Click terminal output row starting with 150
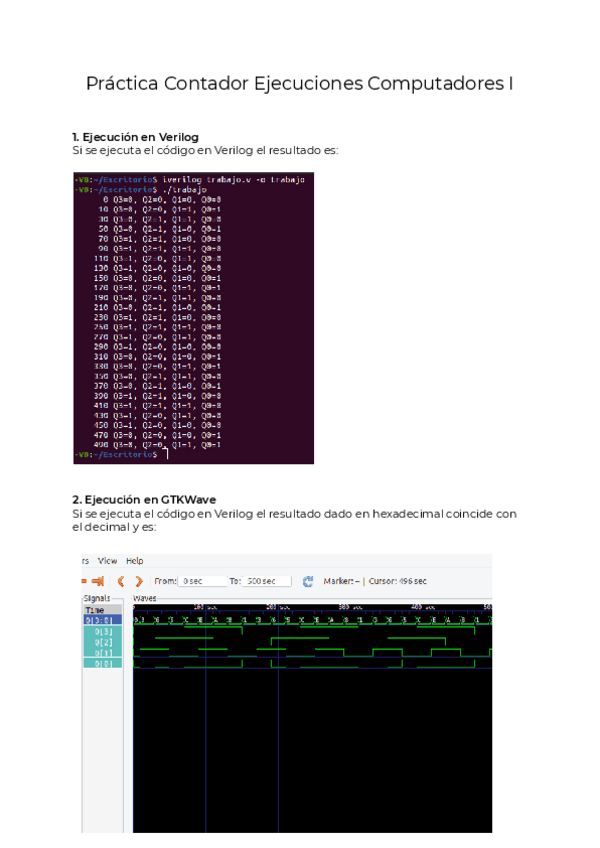This screenshot has height=848, width=600. 157,278
